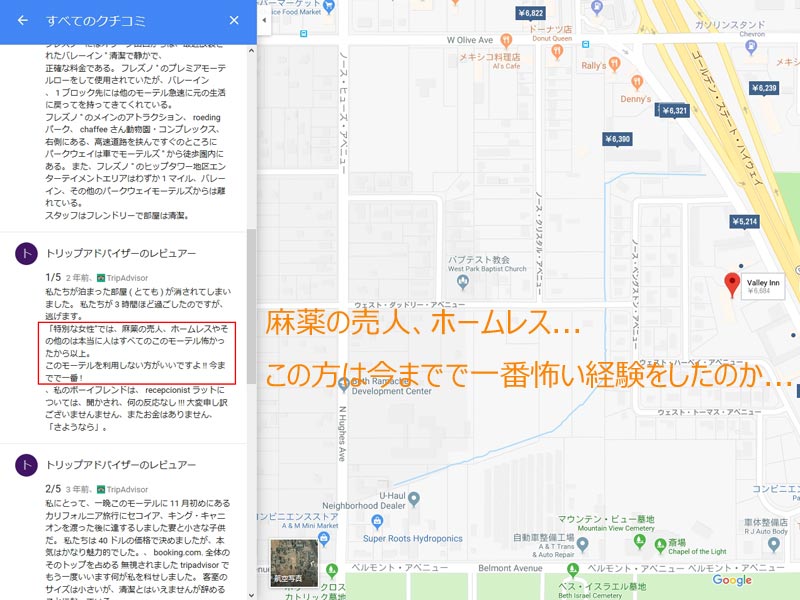Image resolution: width=800 pixels, height=600 pixels.
Task: Select the ¥5,214 hotel price marker
Action: coord(744,221)
